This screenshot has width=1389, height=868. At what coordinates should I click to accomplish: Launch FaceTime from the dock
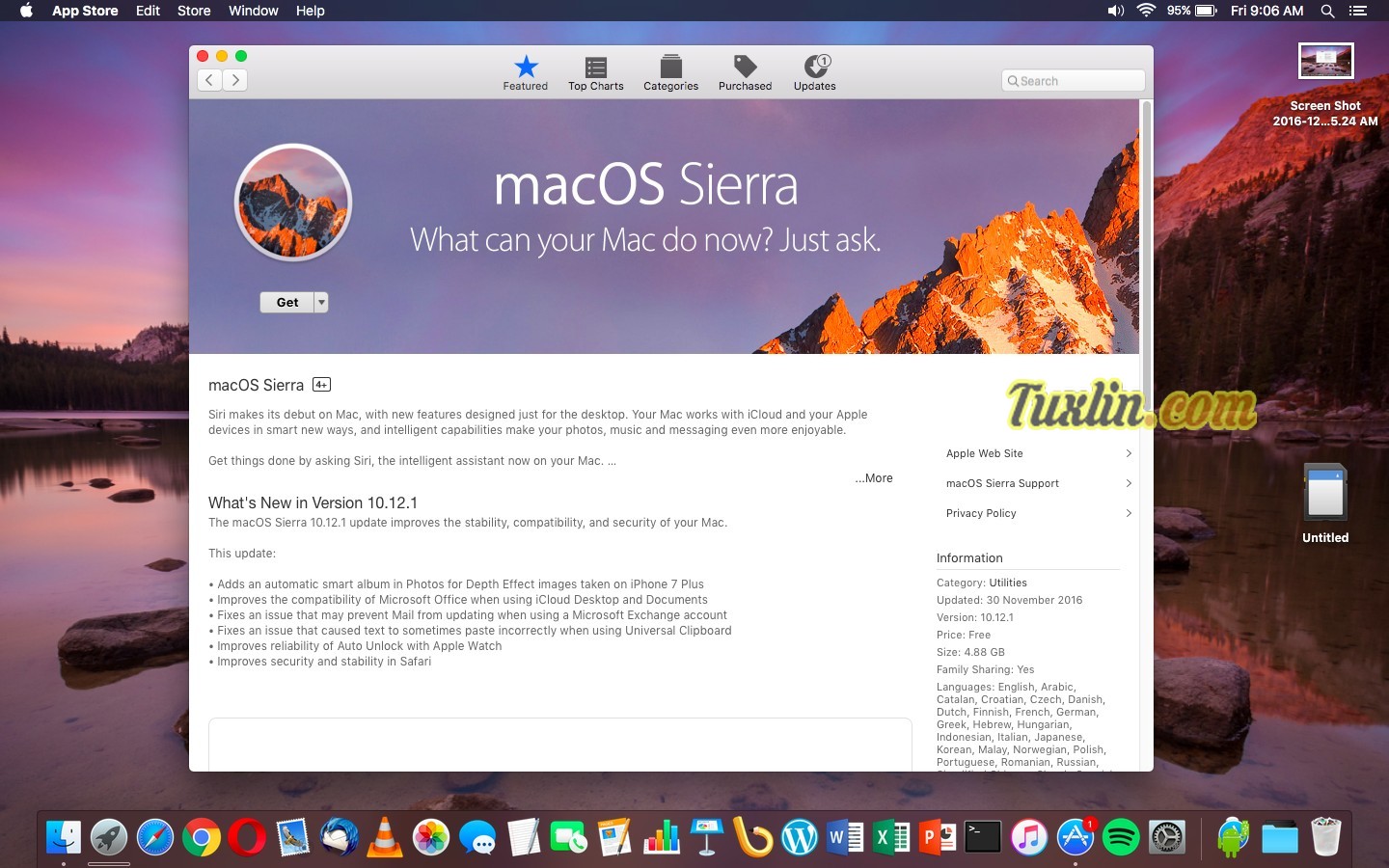pyautogui.click(x=569, y=837)
